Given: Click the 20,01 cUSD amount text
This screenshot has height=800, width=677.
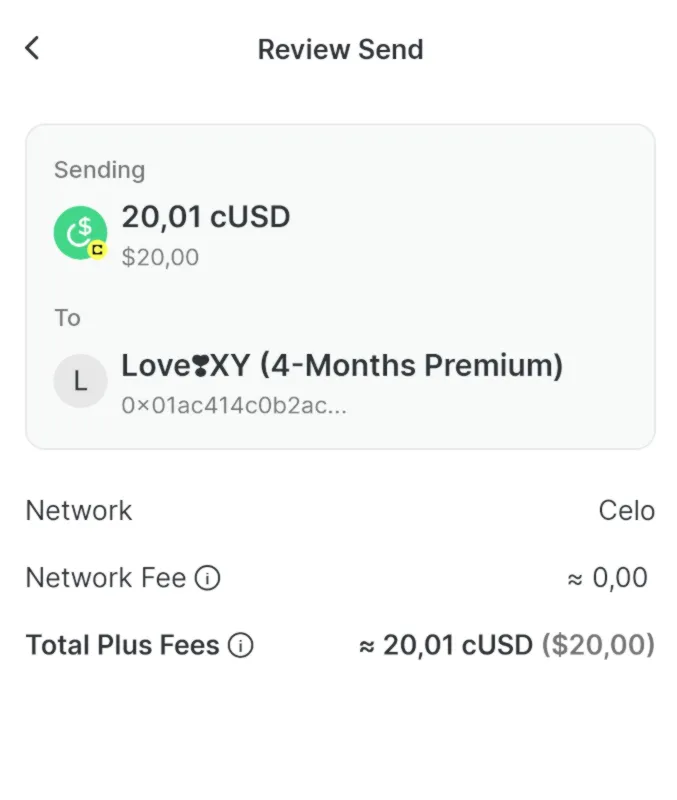Looking at the screenshot, I should coord(206,217).
